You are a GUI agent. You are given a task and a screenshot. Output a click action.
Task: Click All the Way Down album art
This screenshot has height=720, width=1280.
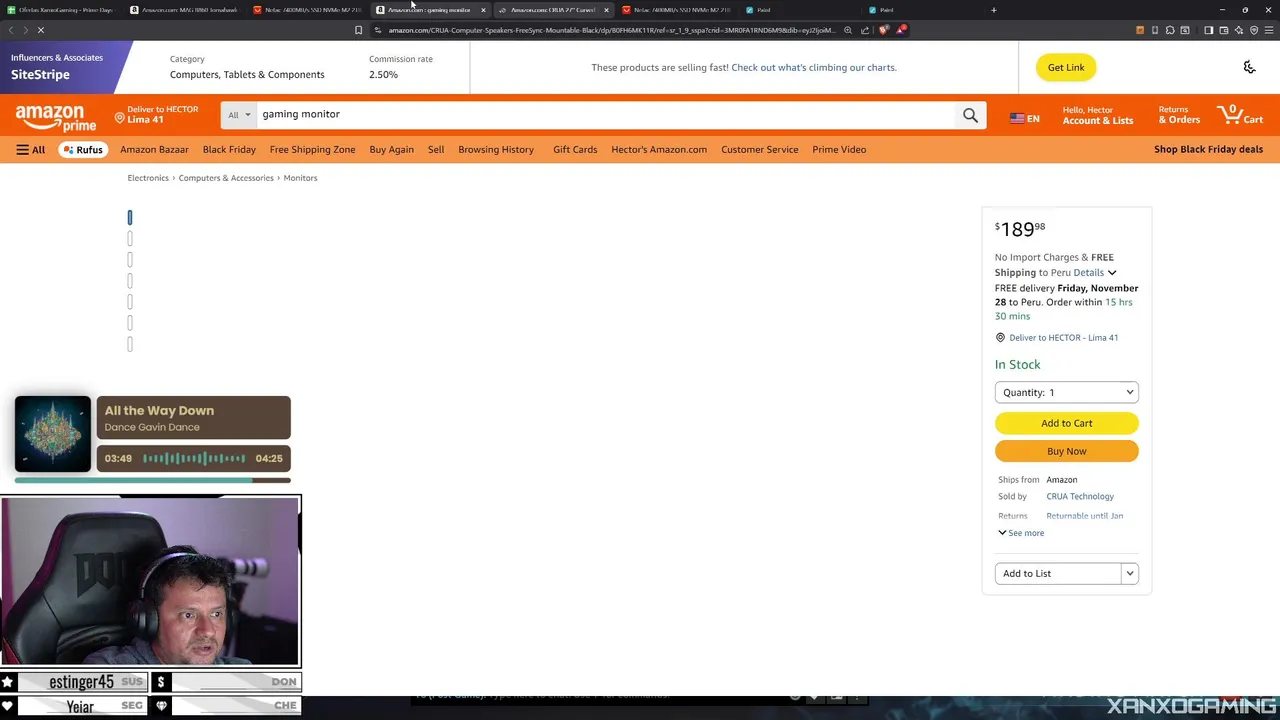point(53,434)
